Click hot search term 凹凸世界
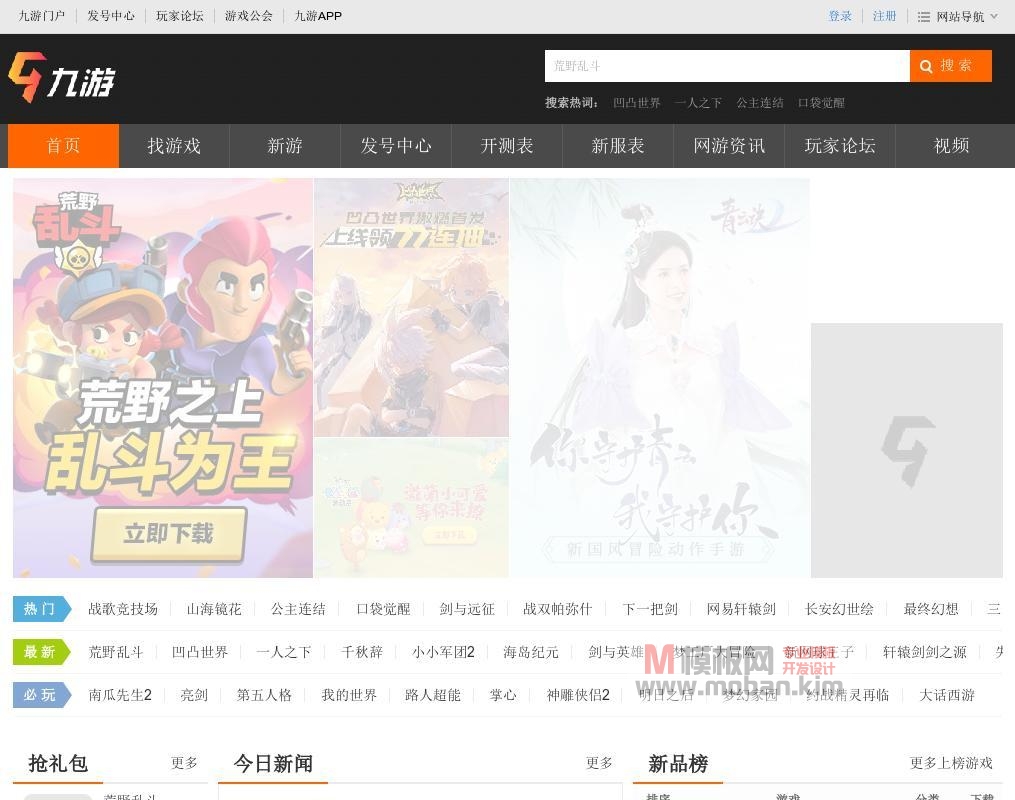Viewport: 1015px width, 800px height. click(x=636, y=103)
